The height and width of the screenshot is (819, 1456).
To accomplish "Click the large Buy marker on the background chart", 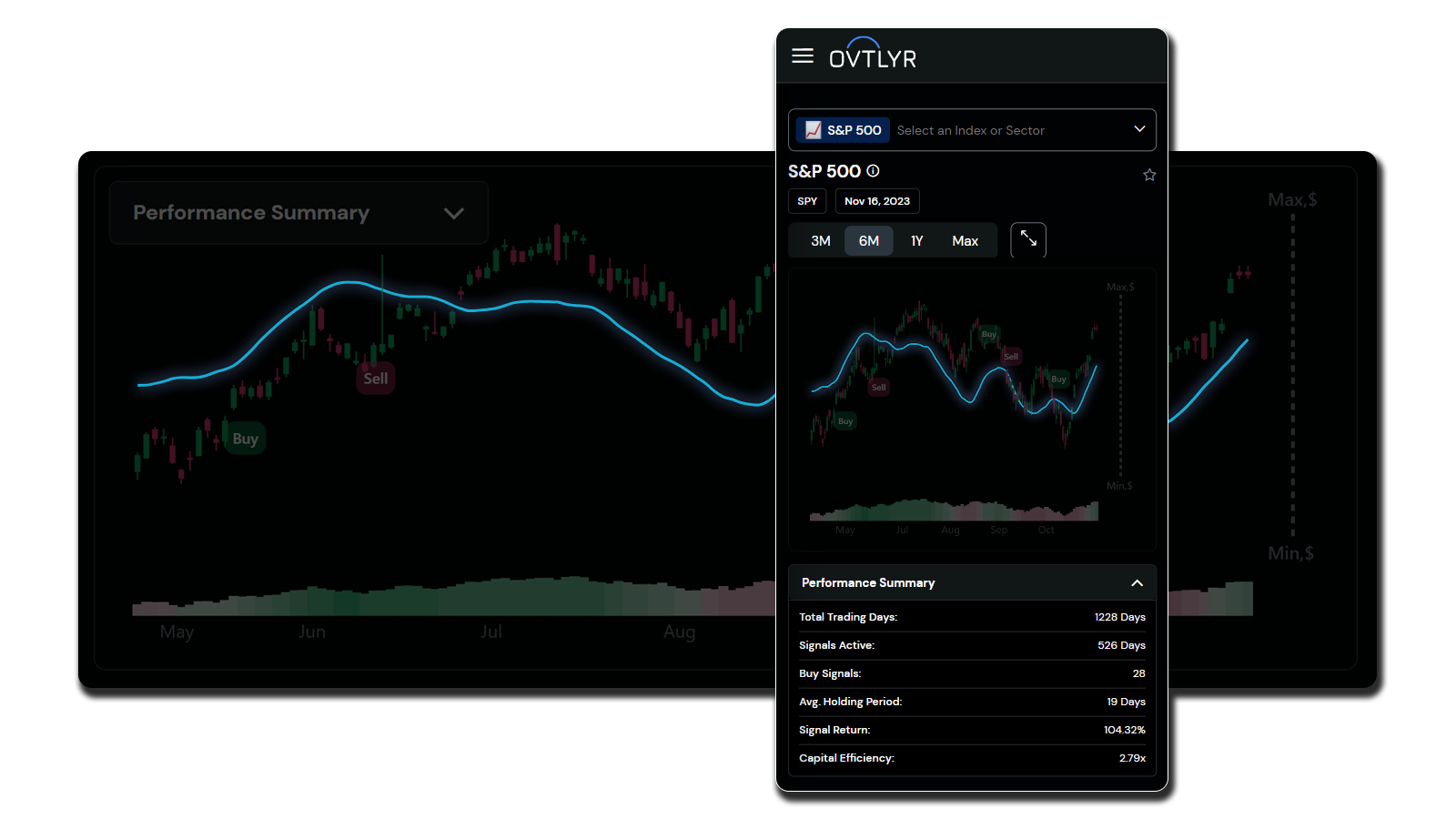I will click(245, 439).
